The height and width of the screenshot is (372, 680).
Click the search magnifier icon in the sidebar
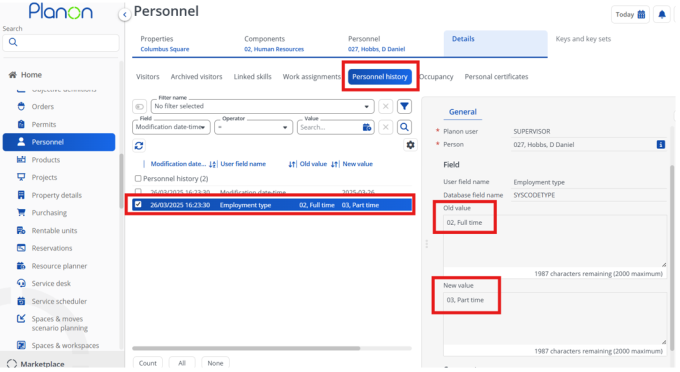13,42
